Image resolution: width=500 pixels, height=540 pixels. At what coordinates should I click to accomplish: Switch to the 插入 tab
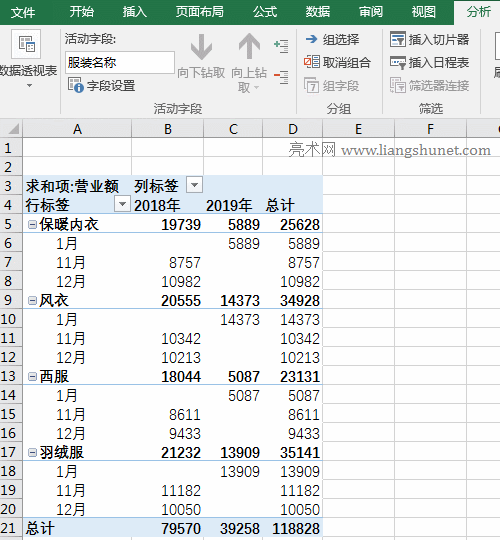point(135,12)
